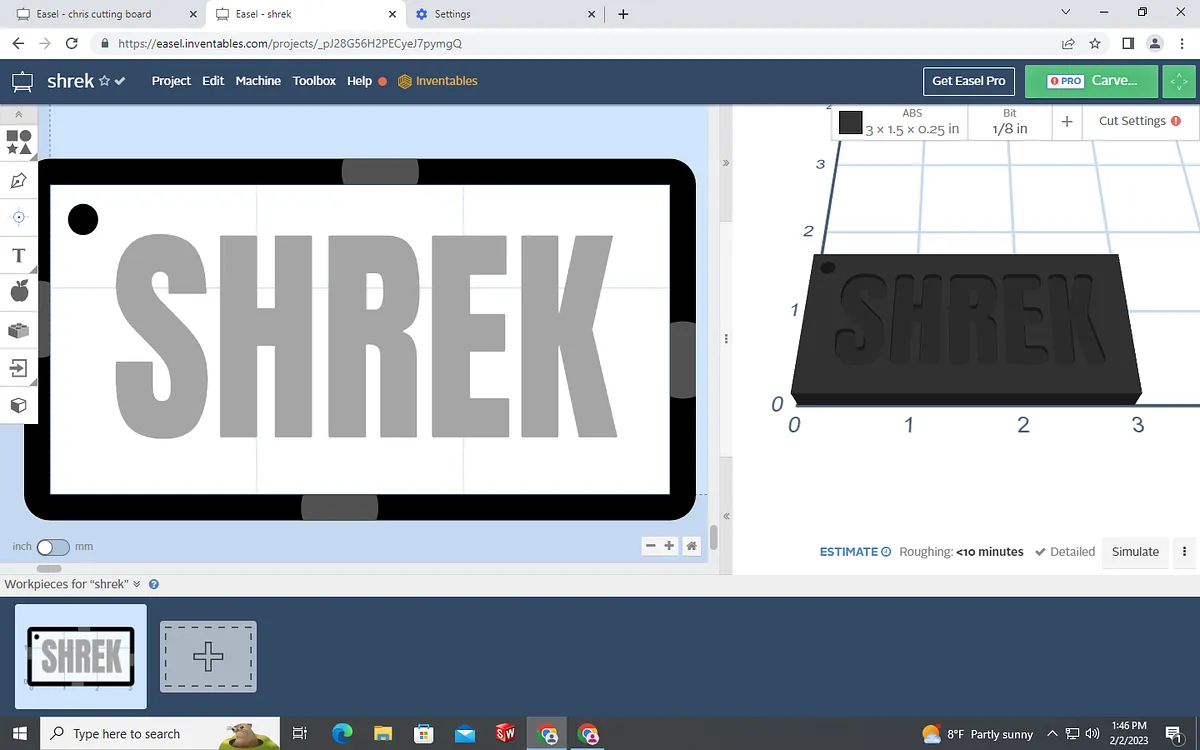Click the Easel logo icon
This screenshot has width=1200, height=750.
[x=23, y=81]
